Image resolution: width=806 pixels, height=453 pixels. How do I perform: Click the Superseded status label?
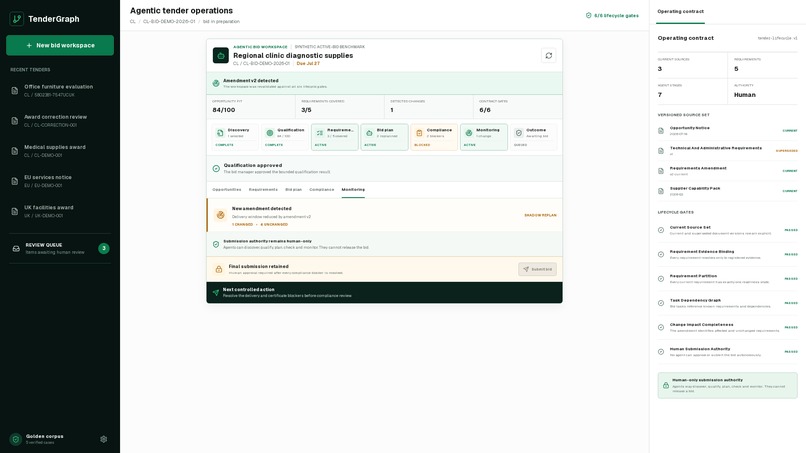pyautogui.click(x=786, y=151)
